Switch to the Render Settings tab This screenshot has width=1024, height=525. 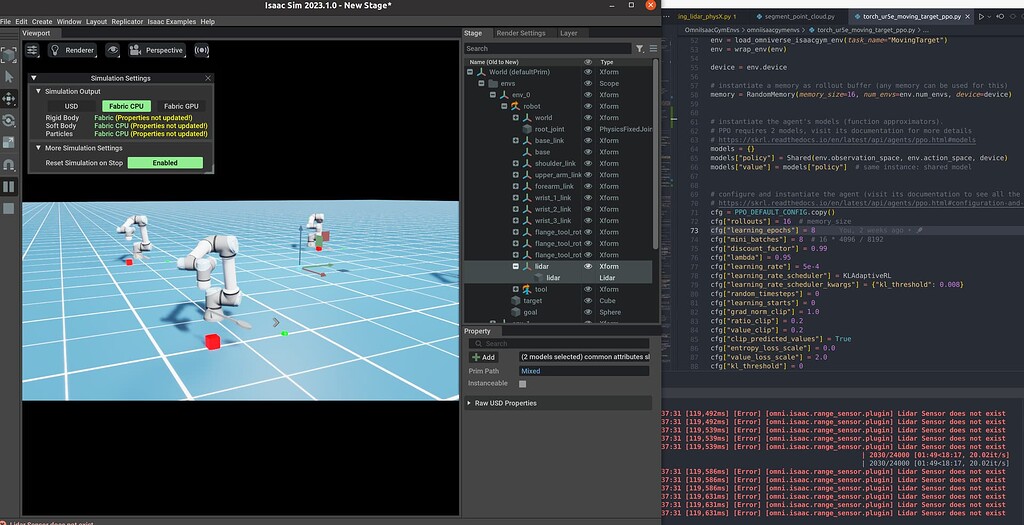(x=520, y=33)
